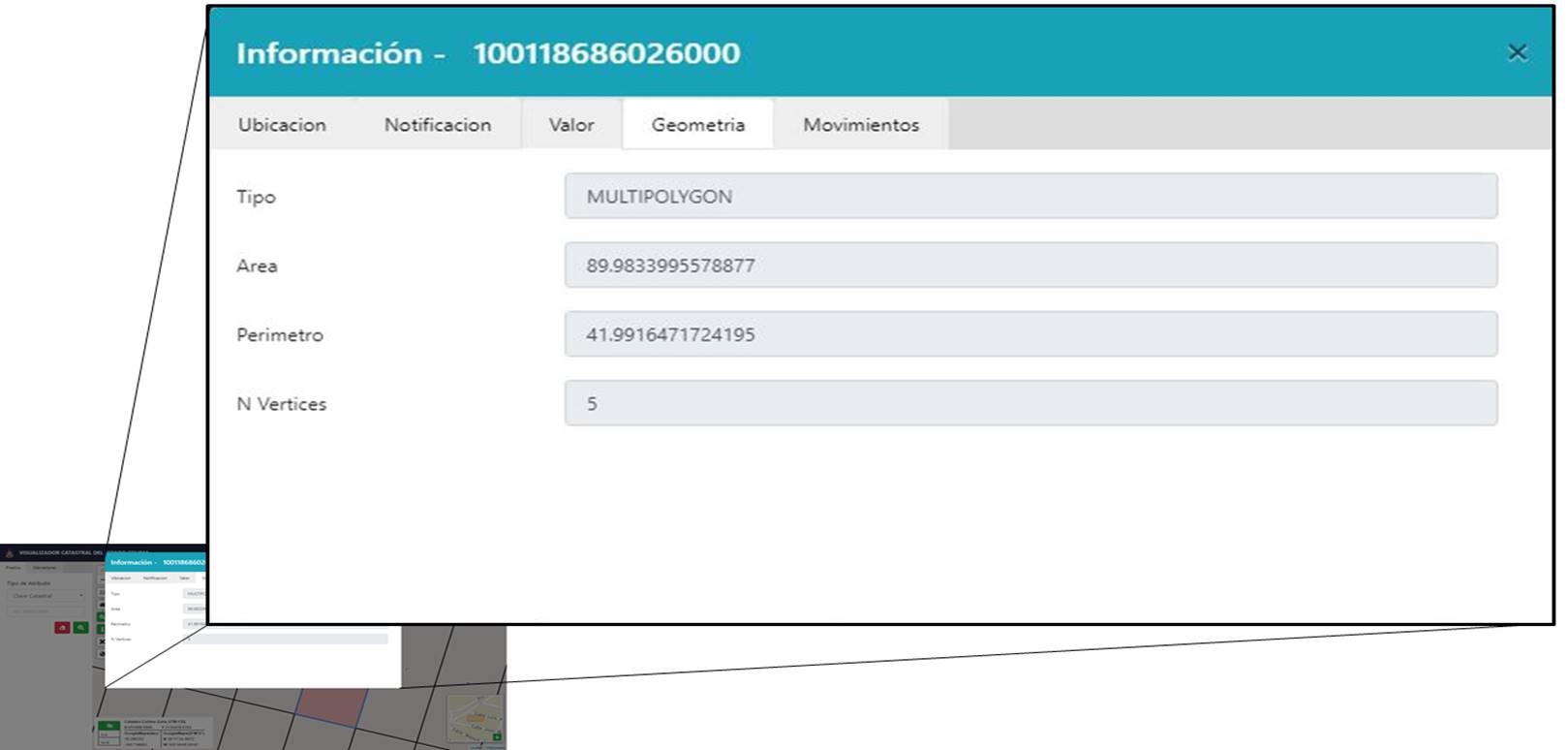Click green toggle icon on overview minimap

(x=498, y=737)
